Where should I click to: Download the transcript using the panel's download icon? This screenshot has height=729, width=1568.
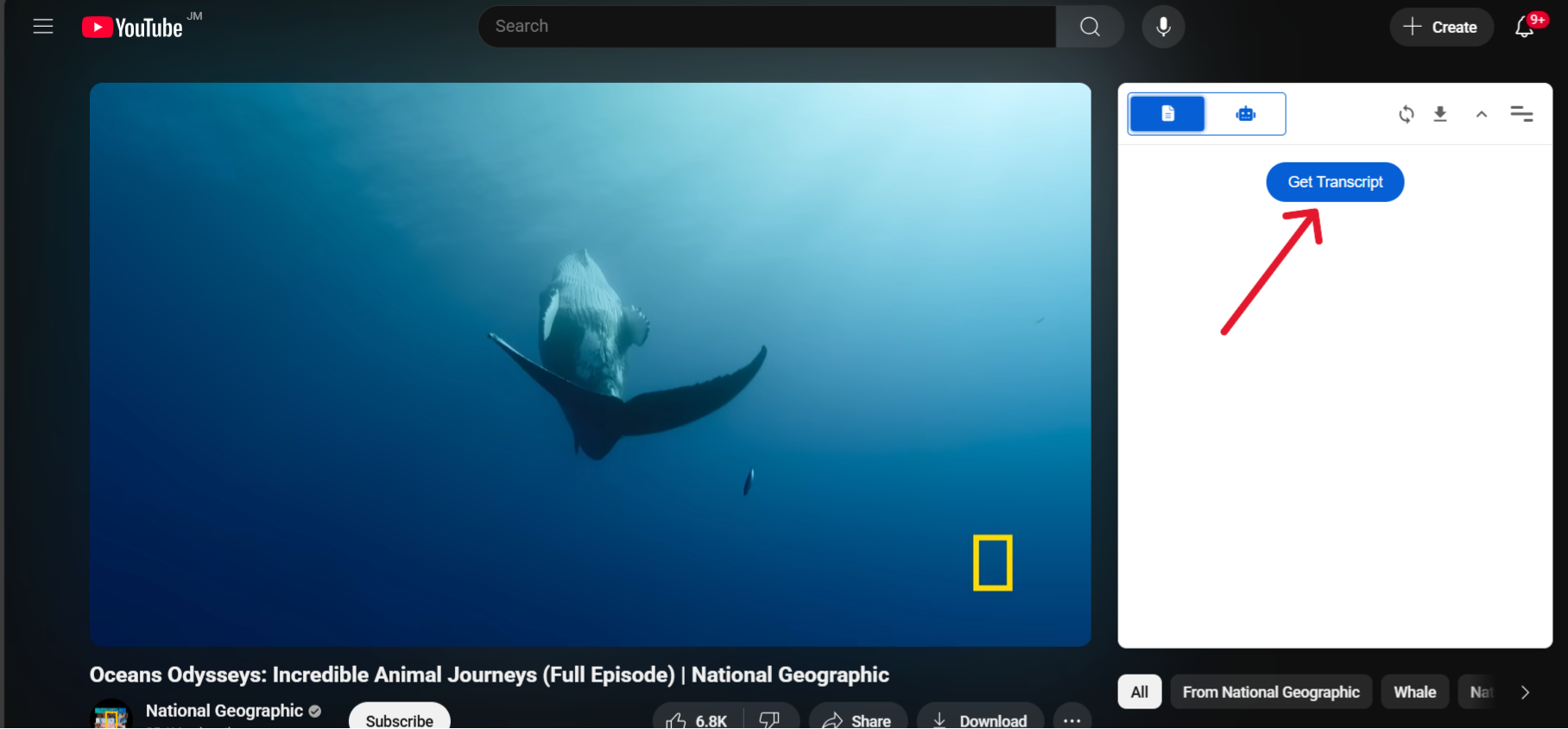pyautogui.click(x=1440, y=114)
